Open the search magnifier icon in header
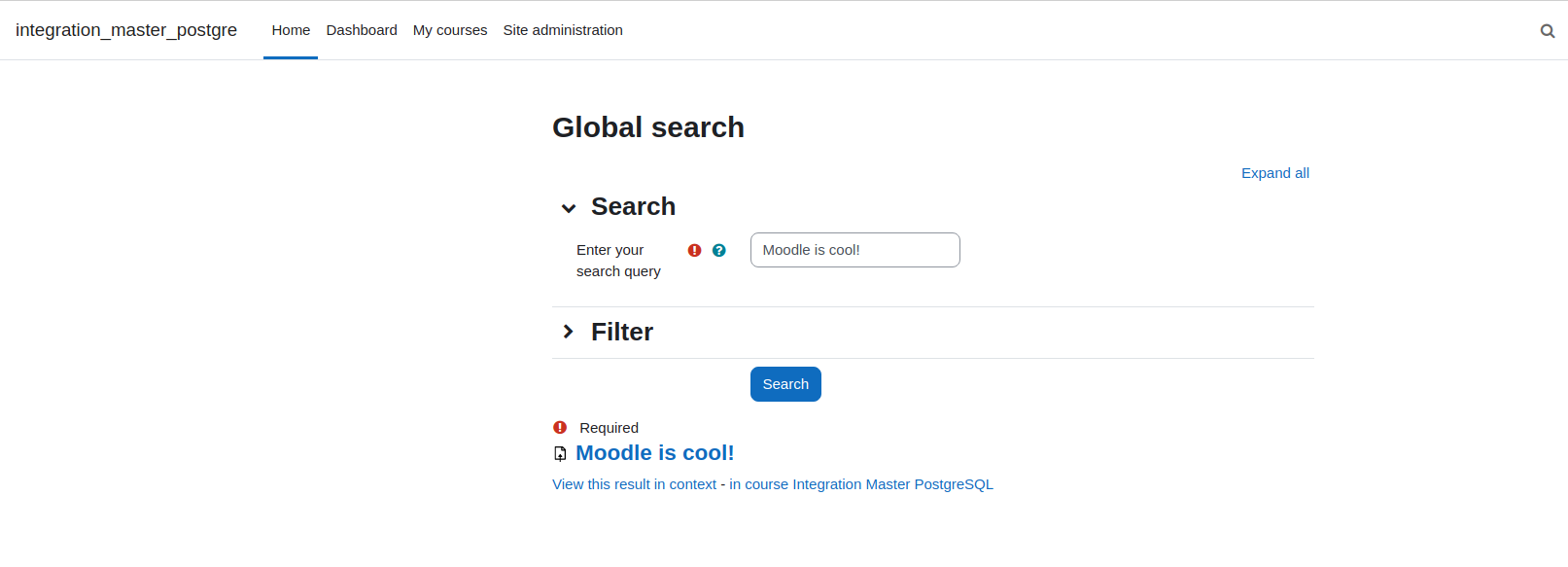Viewport: 1568px width, 567px height. [1548, 31]
